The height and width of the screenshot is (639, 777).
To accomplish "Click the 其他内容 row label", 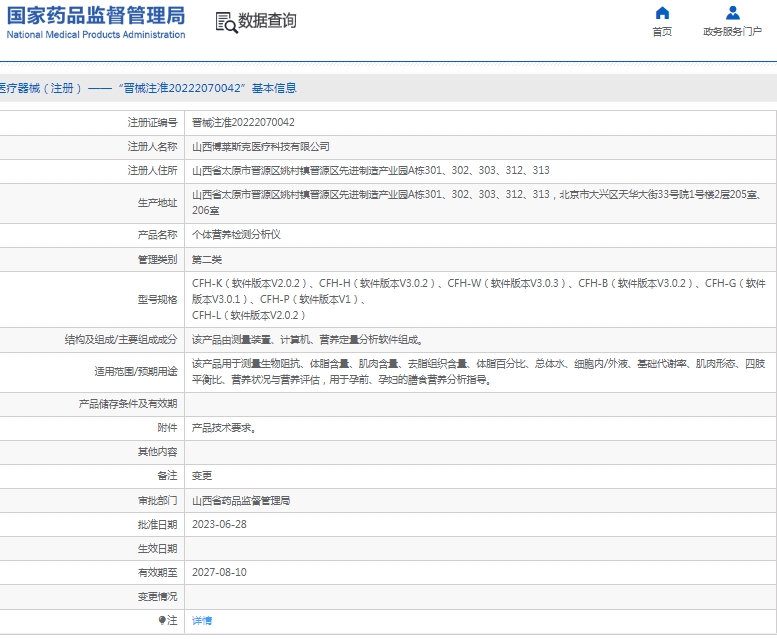I will pos(157,452).
